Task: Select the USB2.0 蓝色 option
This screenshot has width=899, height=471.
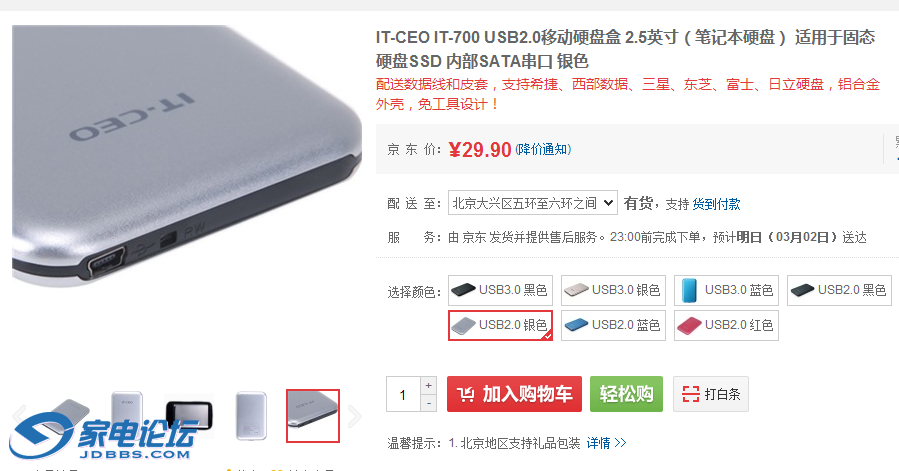Action: point(613,325)
